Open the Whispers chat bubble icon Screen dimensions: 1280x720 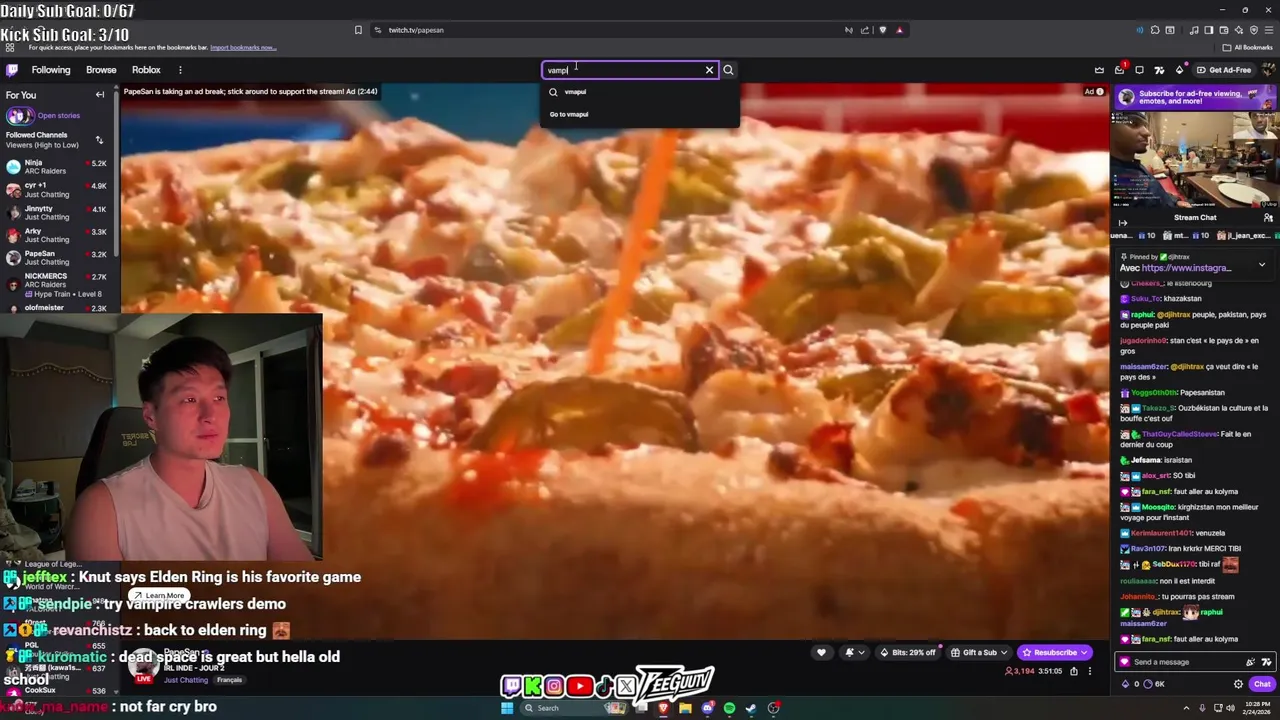point(1139,70)
